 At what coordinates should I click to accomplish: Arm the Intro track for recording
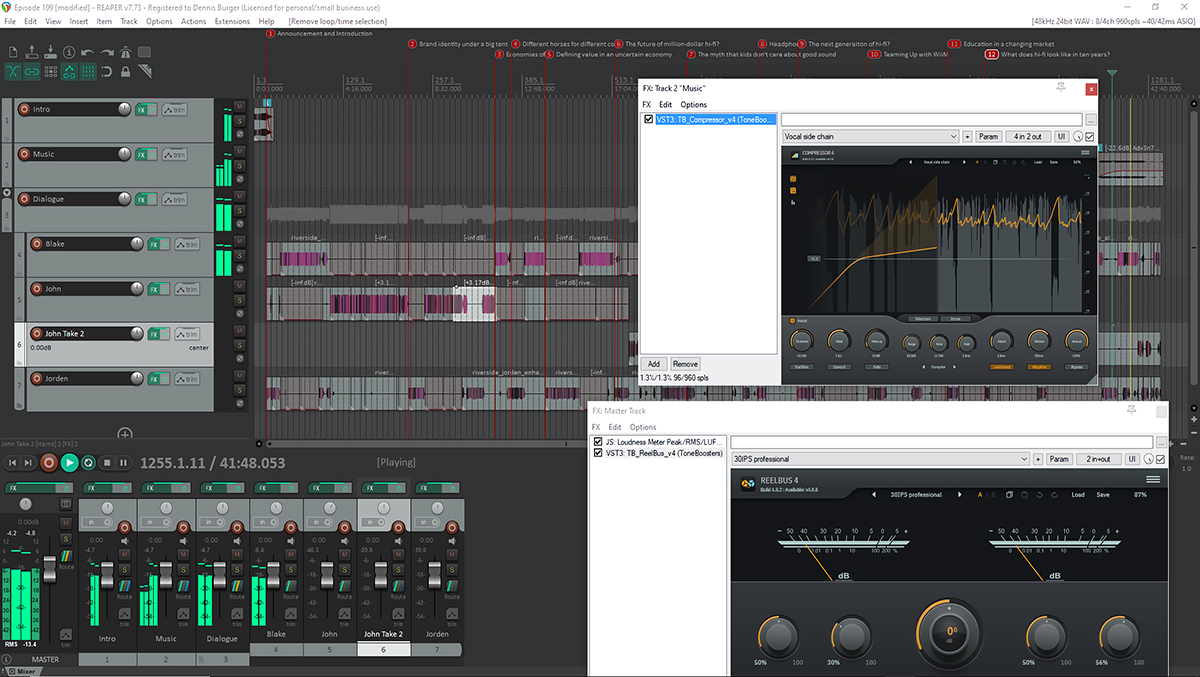[23, 109]
